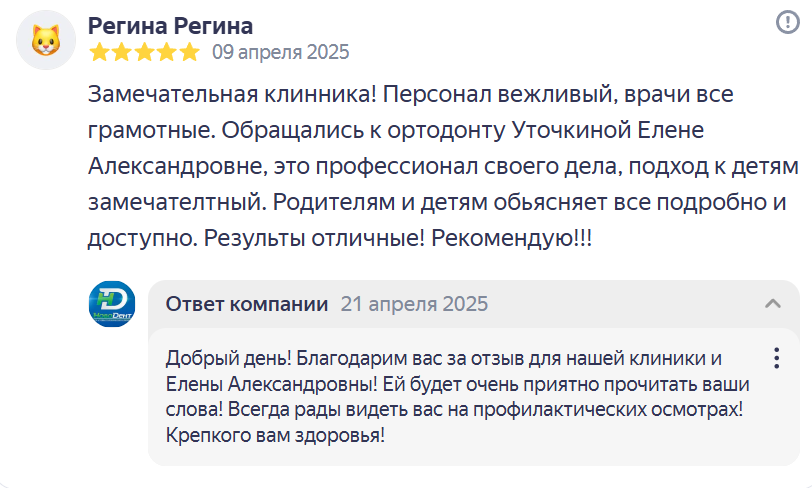Click the reply date 21 апреля 2025
This screenshot has width=812, height=488.
[414, 304]
